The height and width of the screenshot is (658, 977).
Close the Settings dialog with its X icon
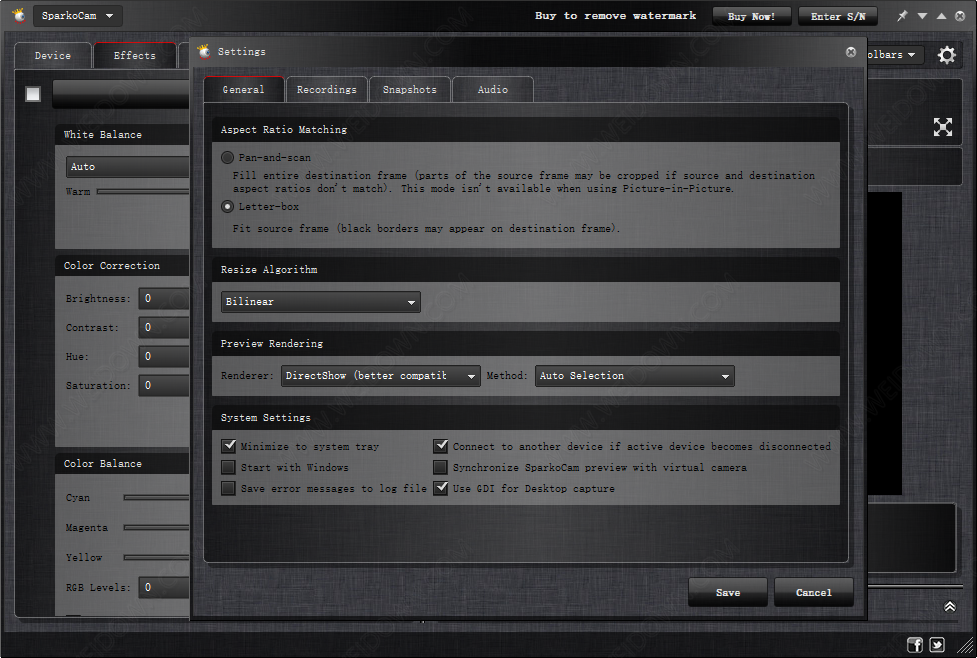point(851,52)
